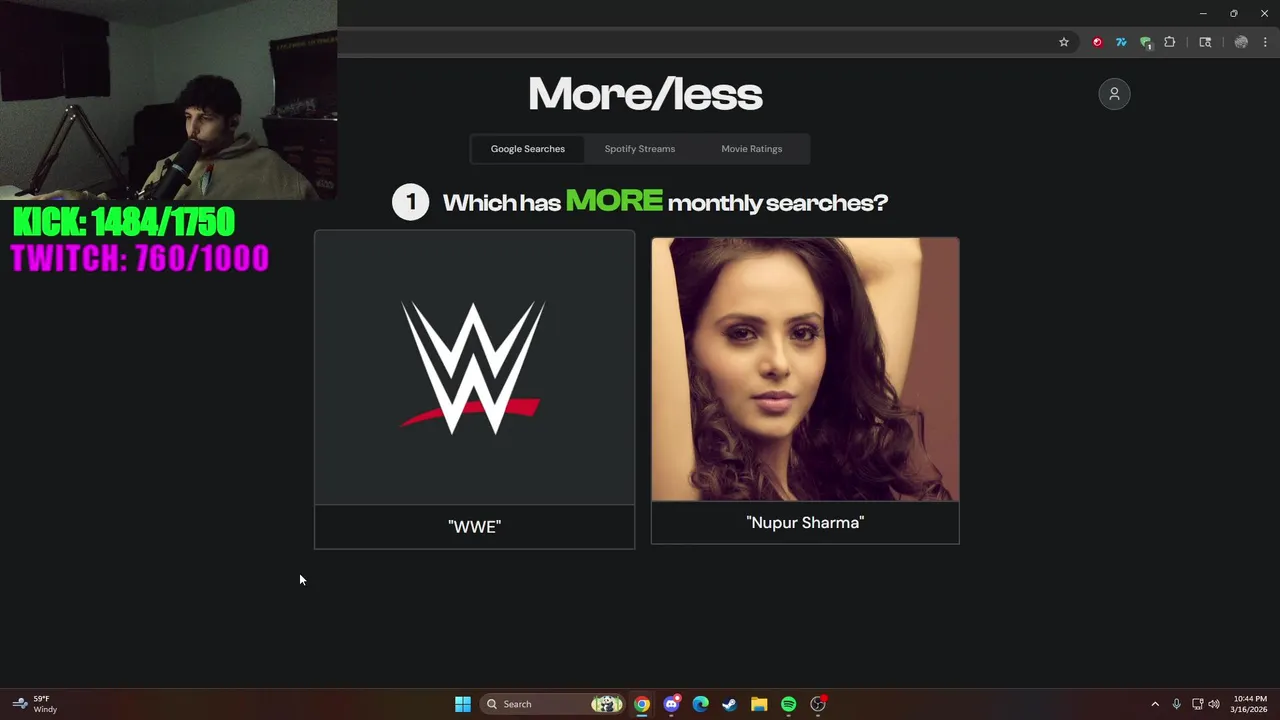
Task: Open the network status tray icon
Action: (1197, 704)
